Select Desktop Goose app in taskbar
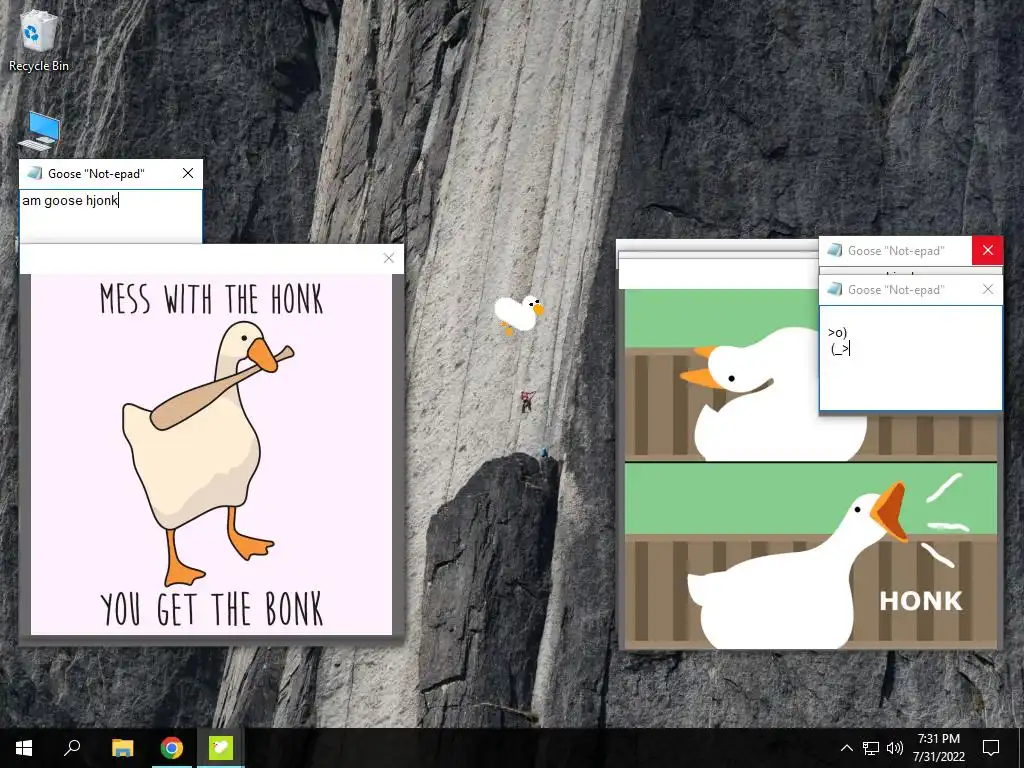Viewport: 1024px width, 768px height. point(220,748)
